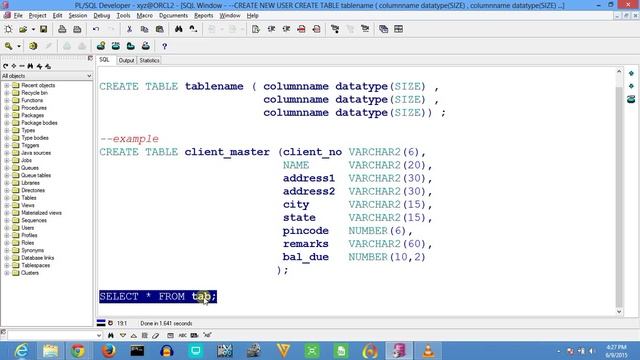Select the Sequences tree item
Screen dimensions: 640x360
34,220
